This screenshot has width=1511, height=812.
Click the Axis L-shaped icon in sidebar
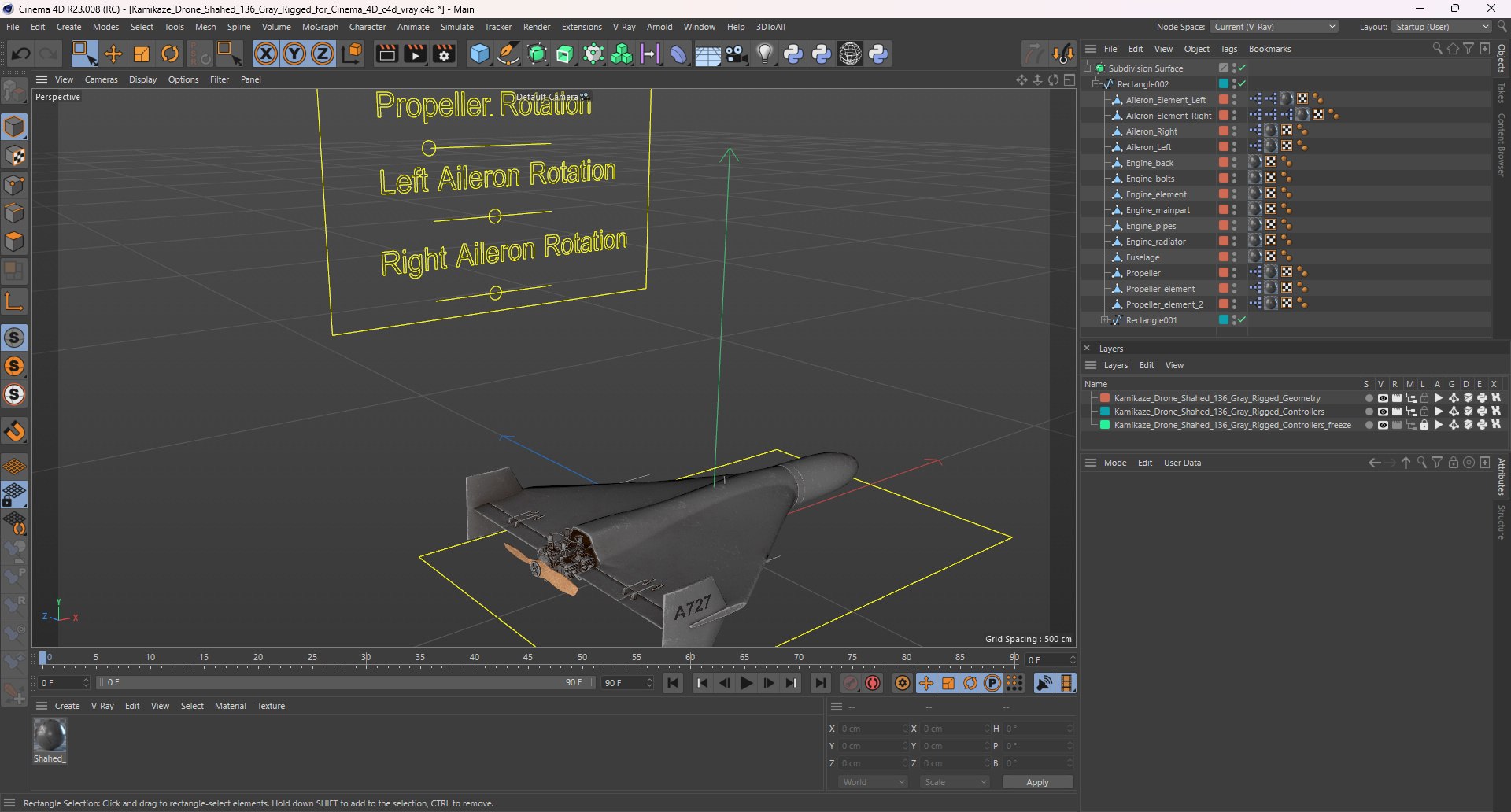(14, 302)
